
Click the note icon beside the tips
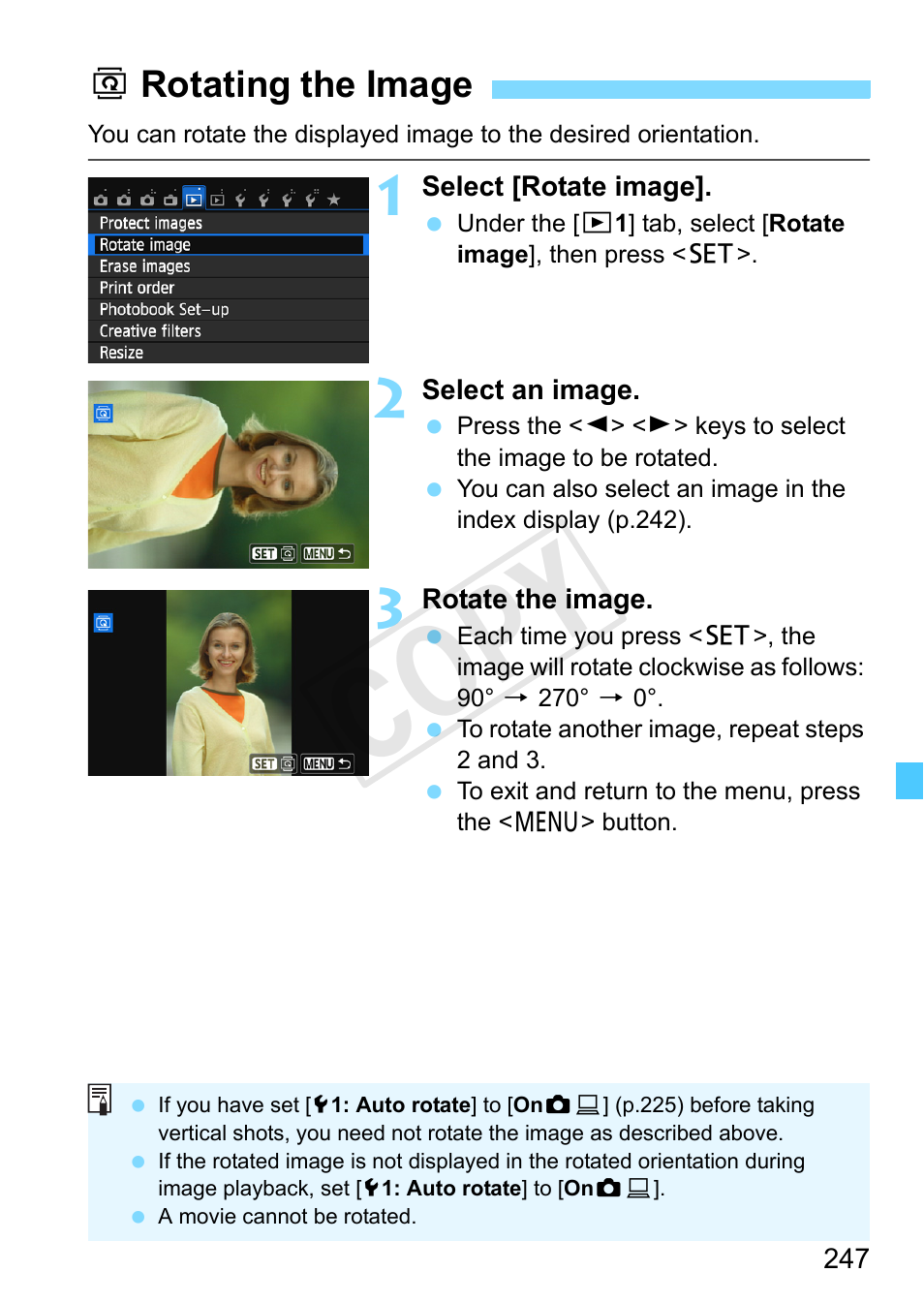[100, 1099]
